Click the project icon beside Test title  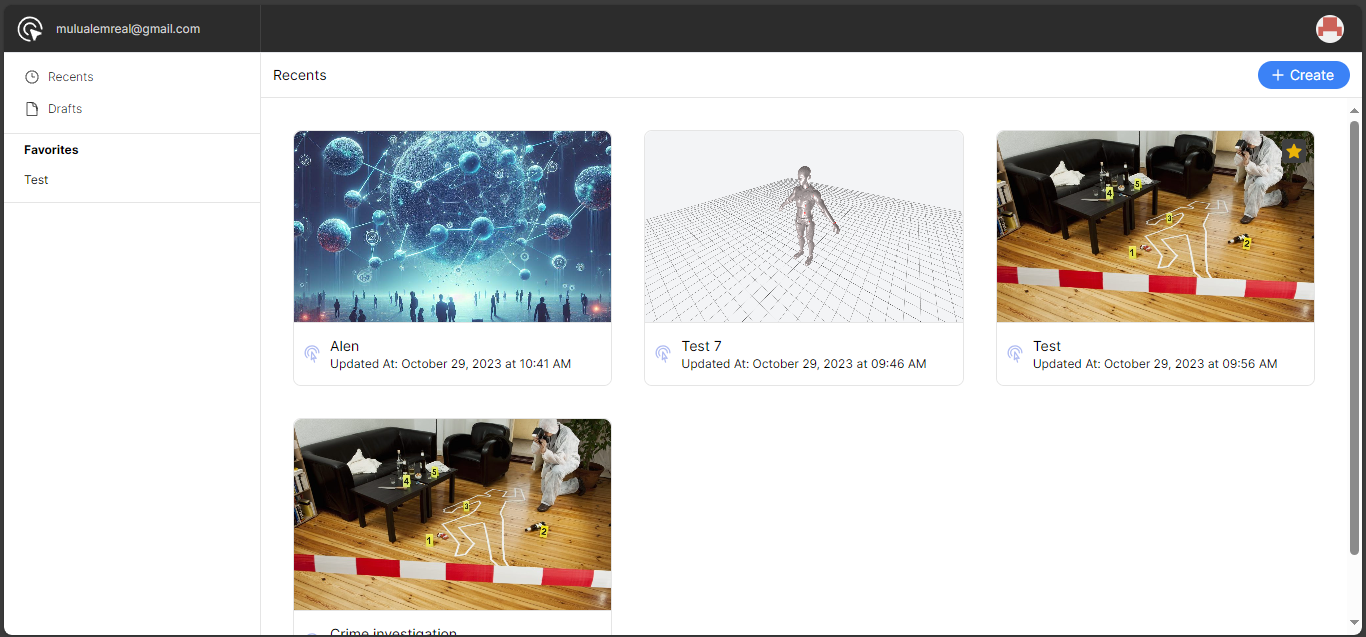(1015, 353)
